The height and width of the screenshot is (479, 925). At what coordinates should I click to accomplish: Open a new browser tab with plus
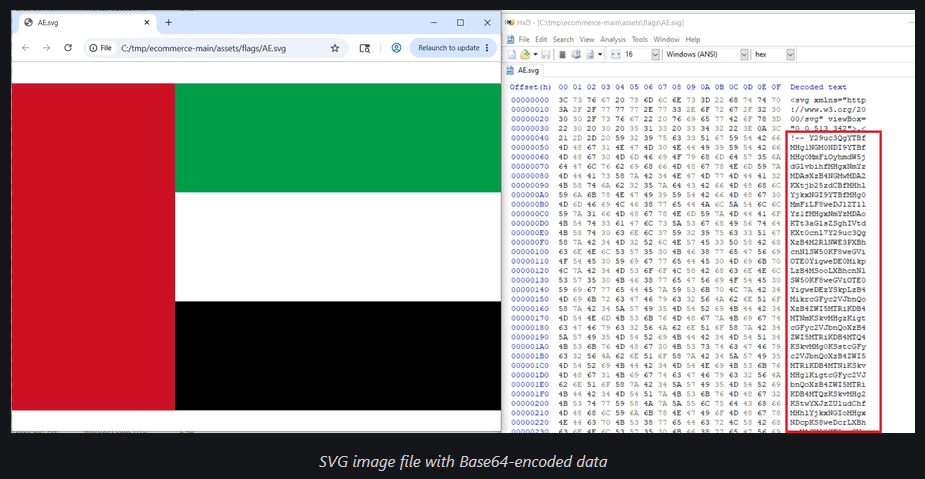click(x=168, y=22)
